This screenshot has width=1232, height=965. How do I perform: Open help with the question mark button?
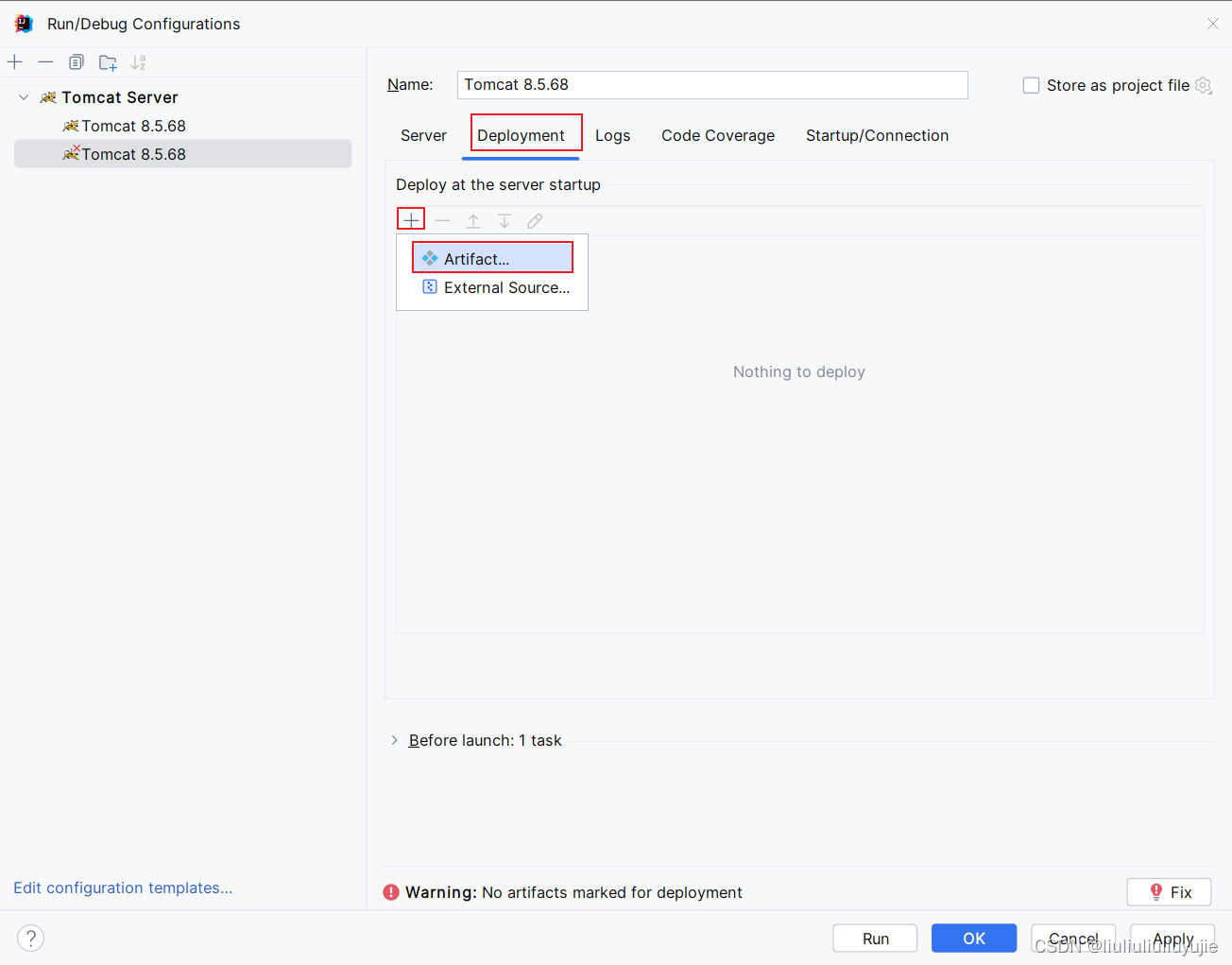[30, 938]
